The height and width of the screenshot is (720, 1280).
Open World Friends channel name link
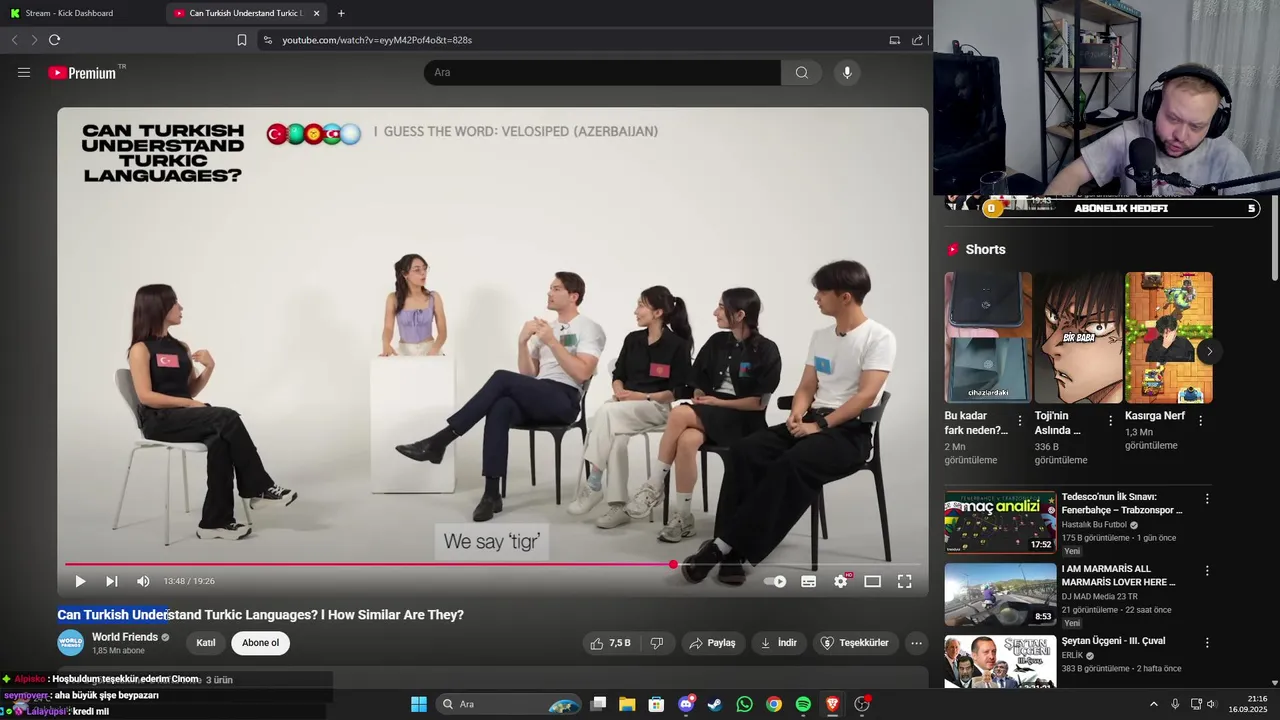click(x=125, y=637)
